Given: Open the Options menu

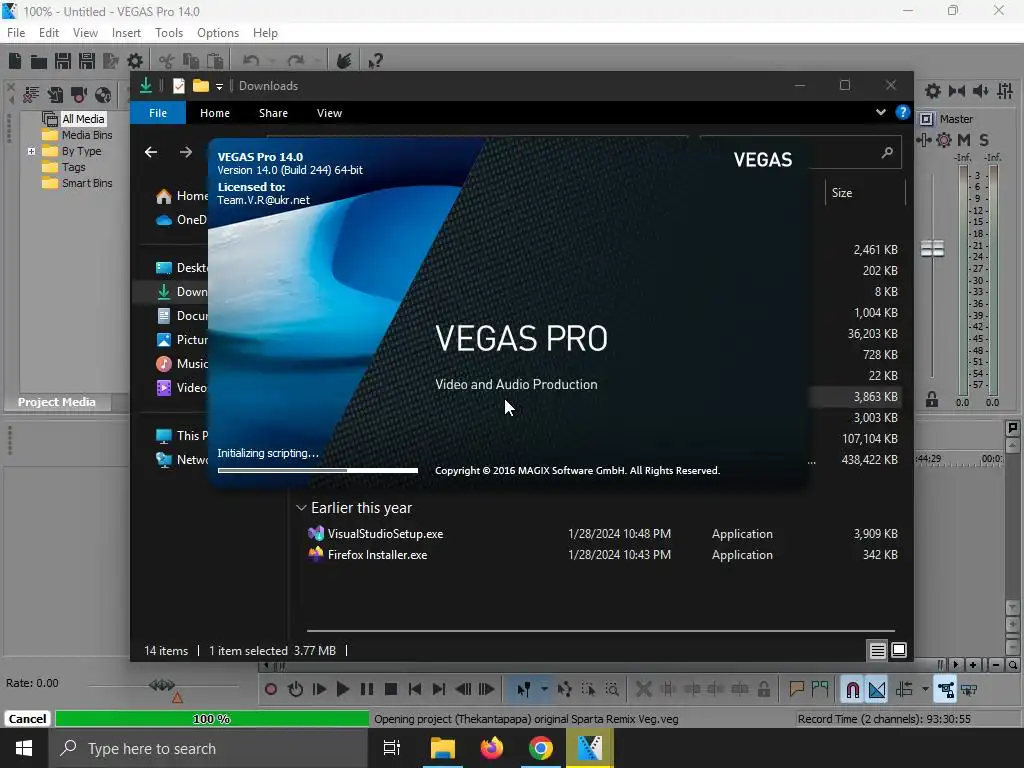Looking at the screenshot, I should coord(217,33).
